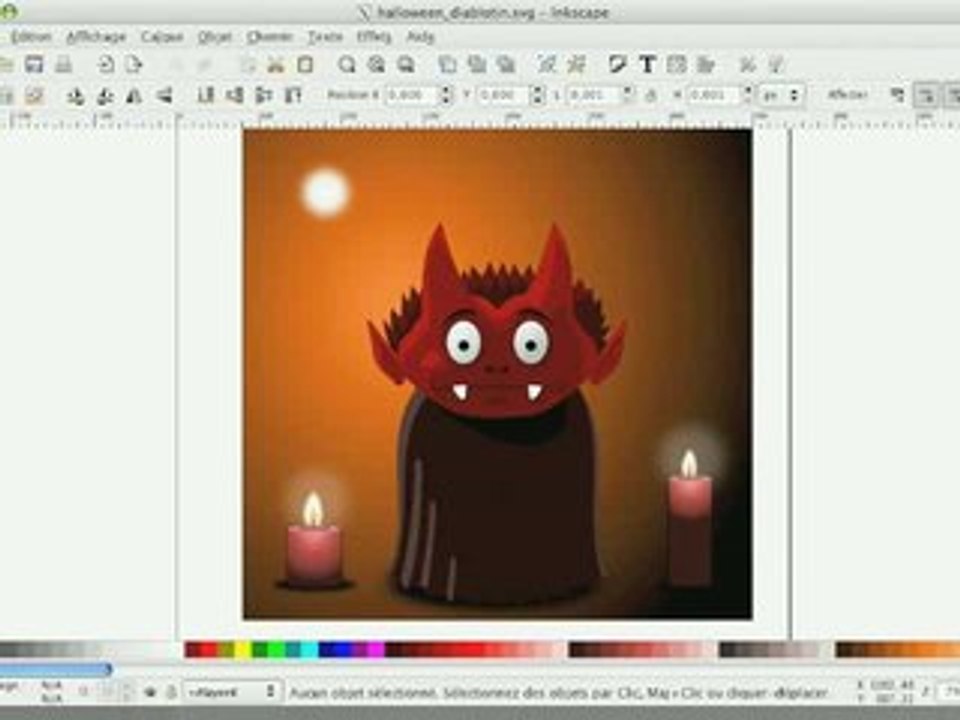This screenshot has width=960, height=720.
Task: Click the width L input field
Action: pos(594,96)
